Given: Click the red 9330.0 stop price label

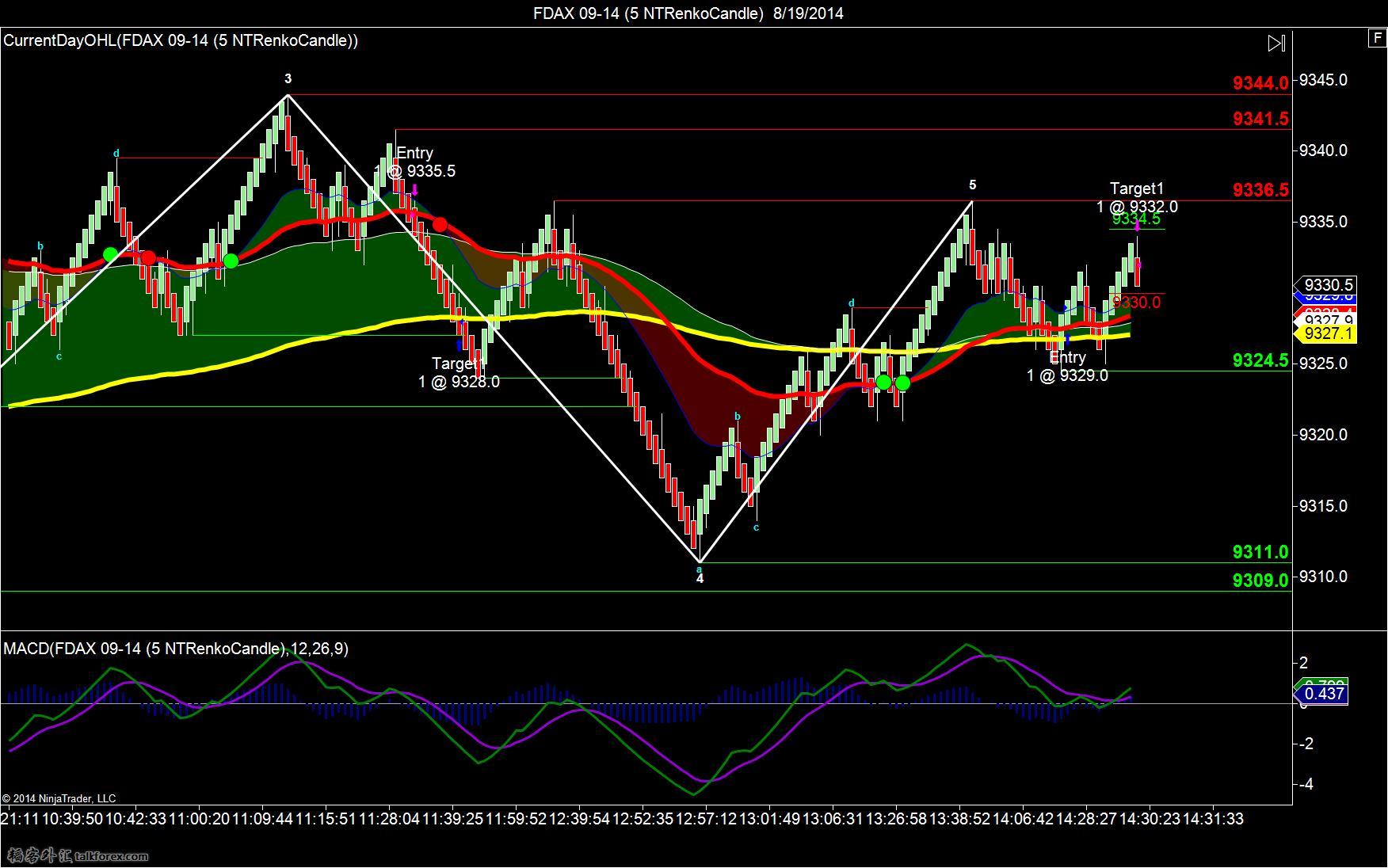Looking at the screenshot, I should [x=1136, y=302].
